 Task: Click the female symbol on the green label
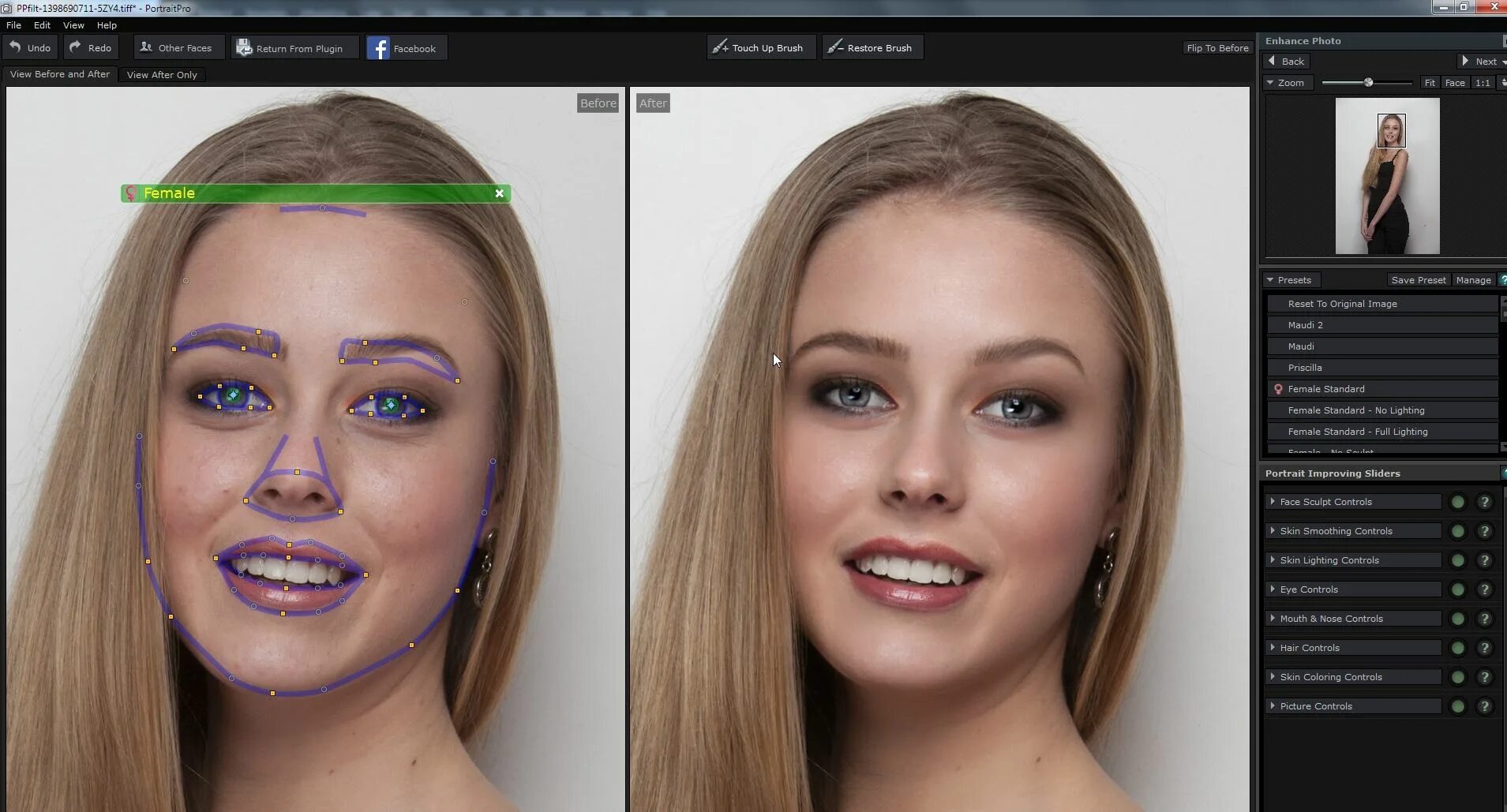[x=131, y=193]
